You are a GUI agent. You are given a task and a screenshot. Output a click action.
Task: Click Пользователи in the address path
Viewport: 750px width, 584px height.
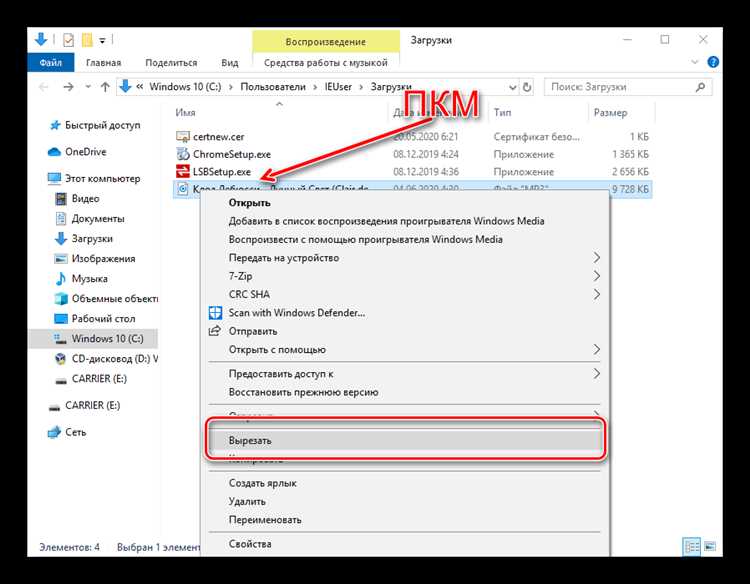tap(273, 87)
